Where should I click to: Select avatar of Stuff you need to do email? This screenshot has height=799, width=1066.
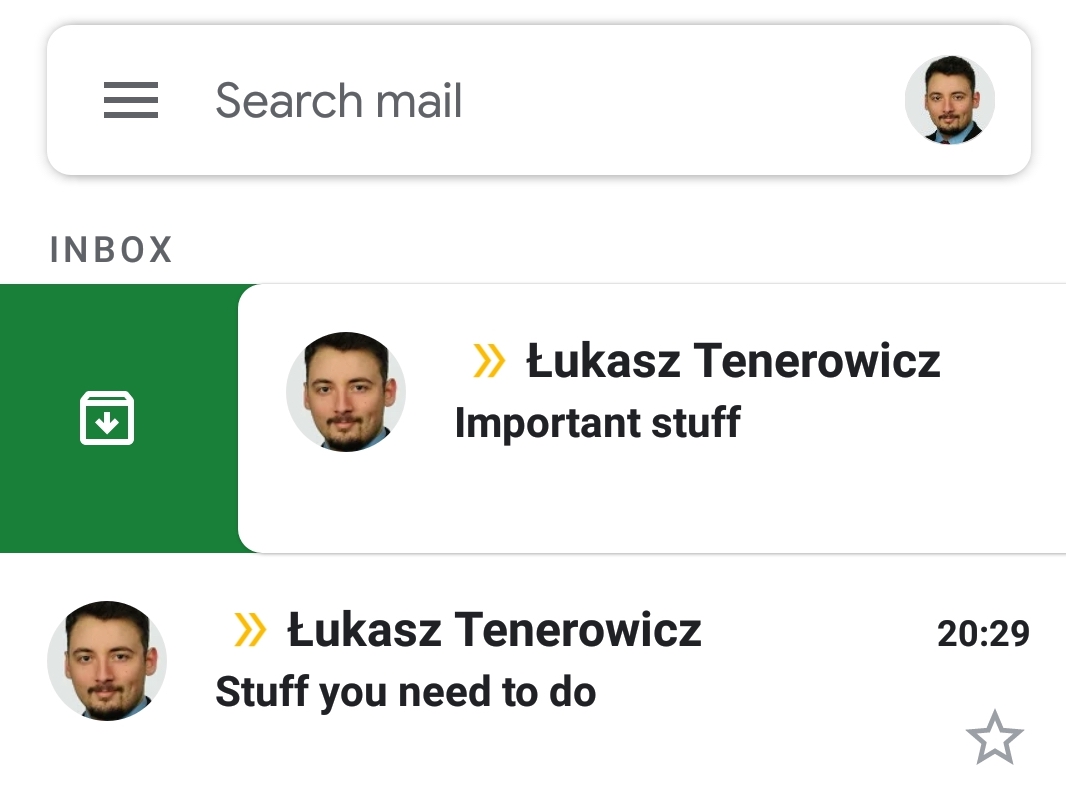[107, 660]
